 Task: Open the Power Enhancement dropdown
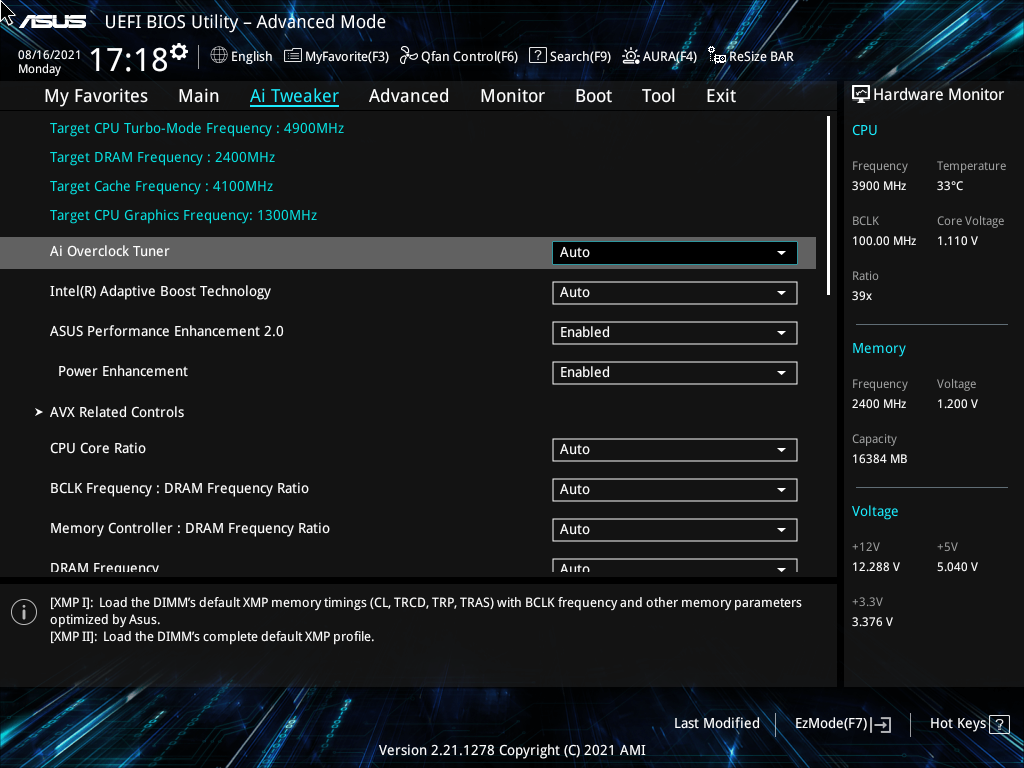675,372
